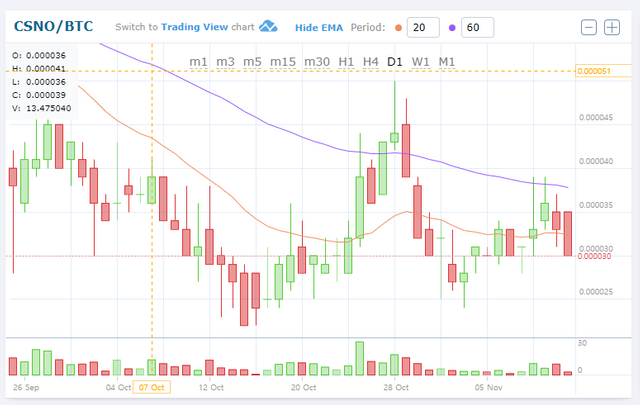This screenshot has width=640, height=405.
Task: Click the purple EMA period field showing 60
Action: 478,27
